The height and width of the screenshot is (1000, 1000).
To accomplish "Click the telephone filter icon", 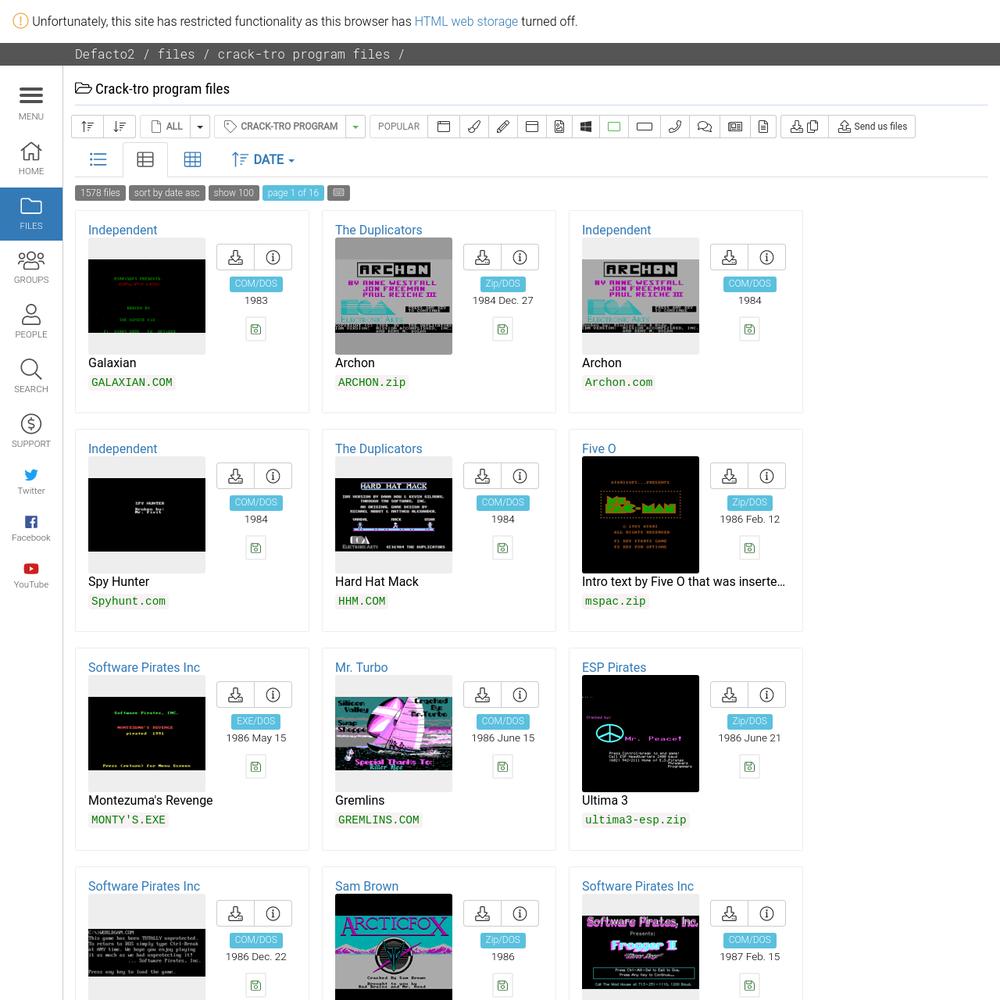I will point(674,127).
